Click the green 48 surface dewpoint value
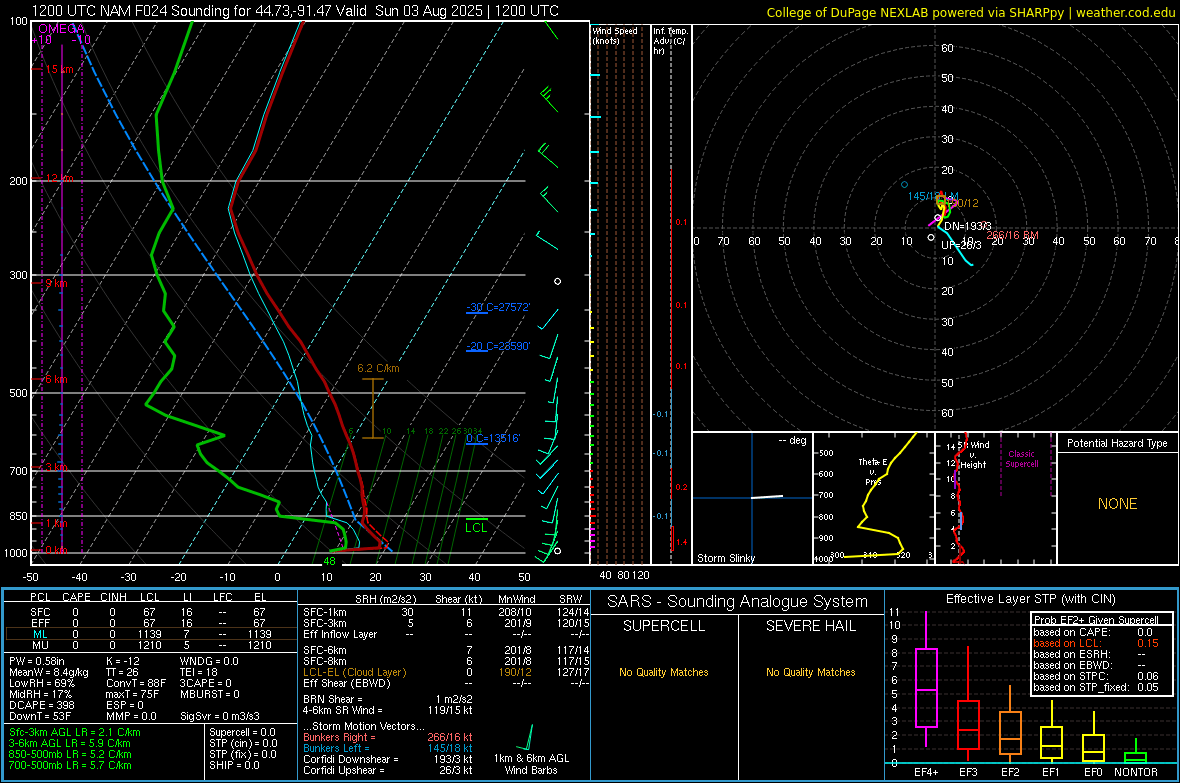The image size is (1180, 783). point(329,561)
